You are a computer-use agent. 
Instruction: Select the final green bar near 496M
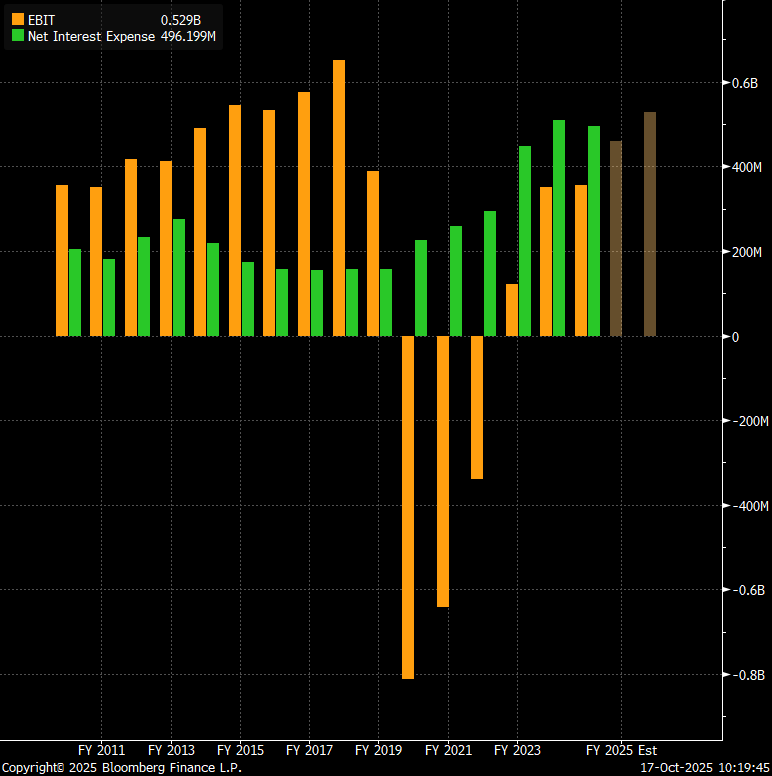click(x=594, y=231)
